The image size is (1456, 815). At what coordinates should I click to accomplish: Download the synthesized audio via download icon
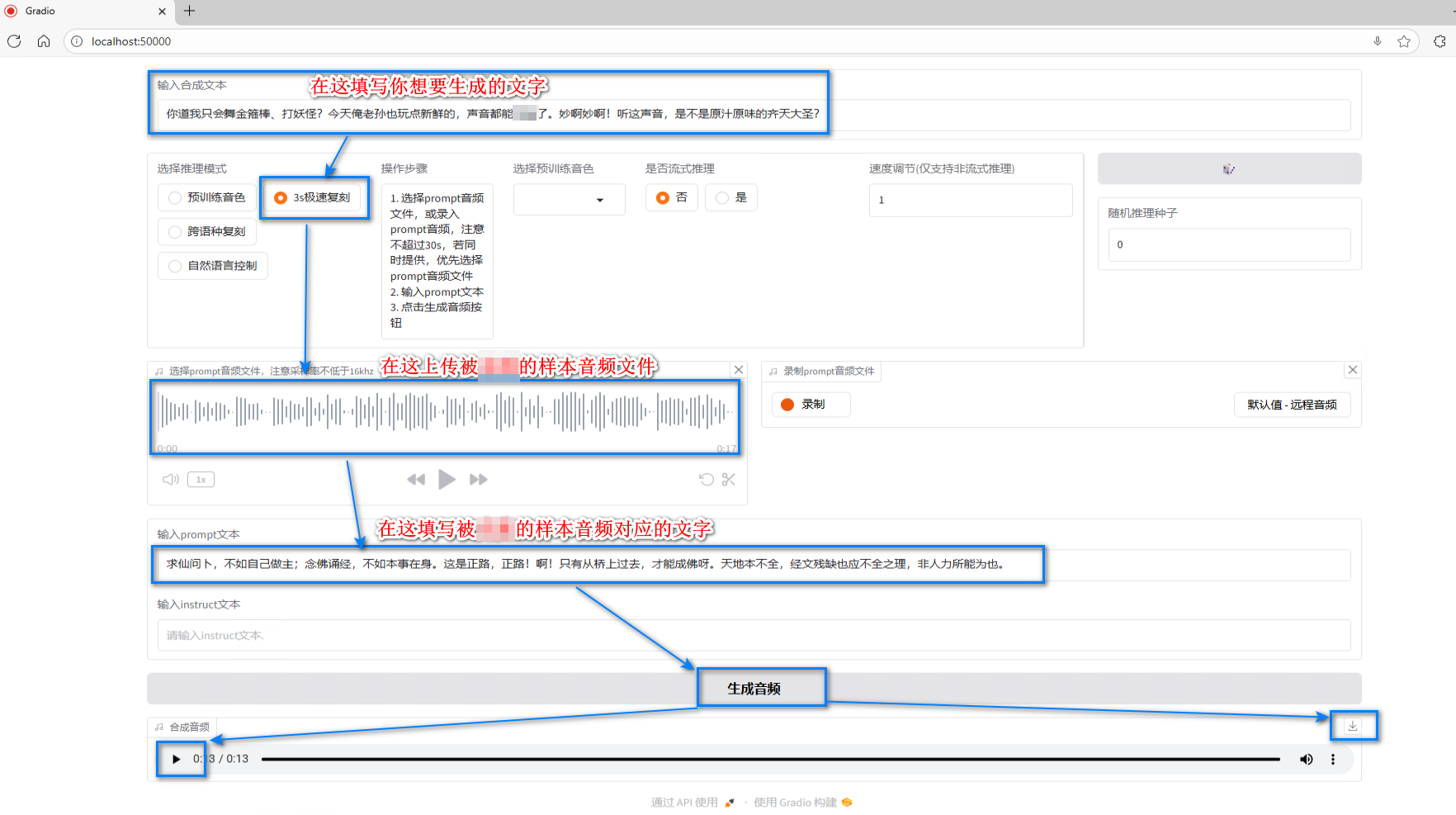(1353, 725)
